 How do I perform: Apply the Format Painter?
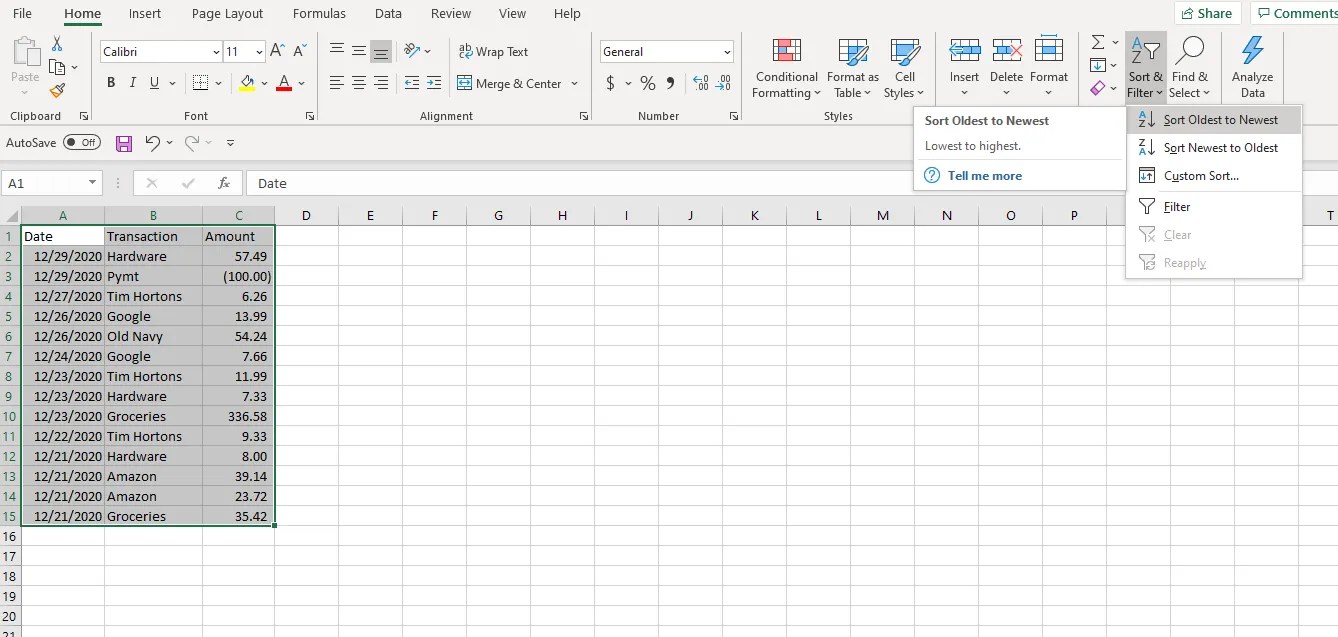pyautogui.click(x=57, y=90)
